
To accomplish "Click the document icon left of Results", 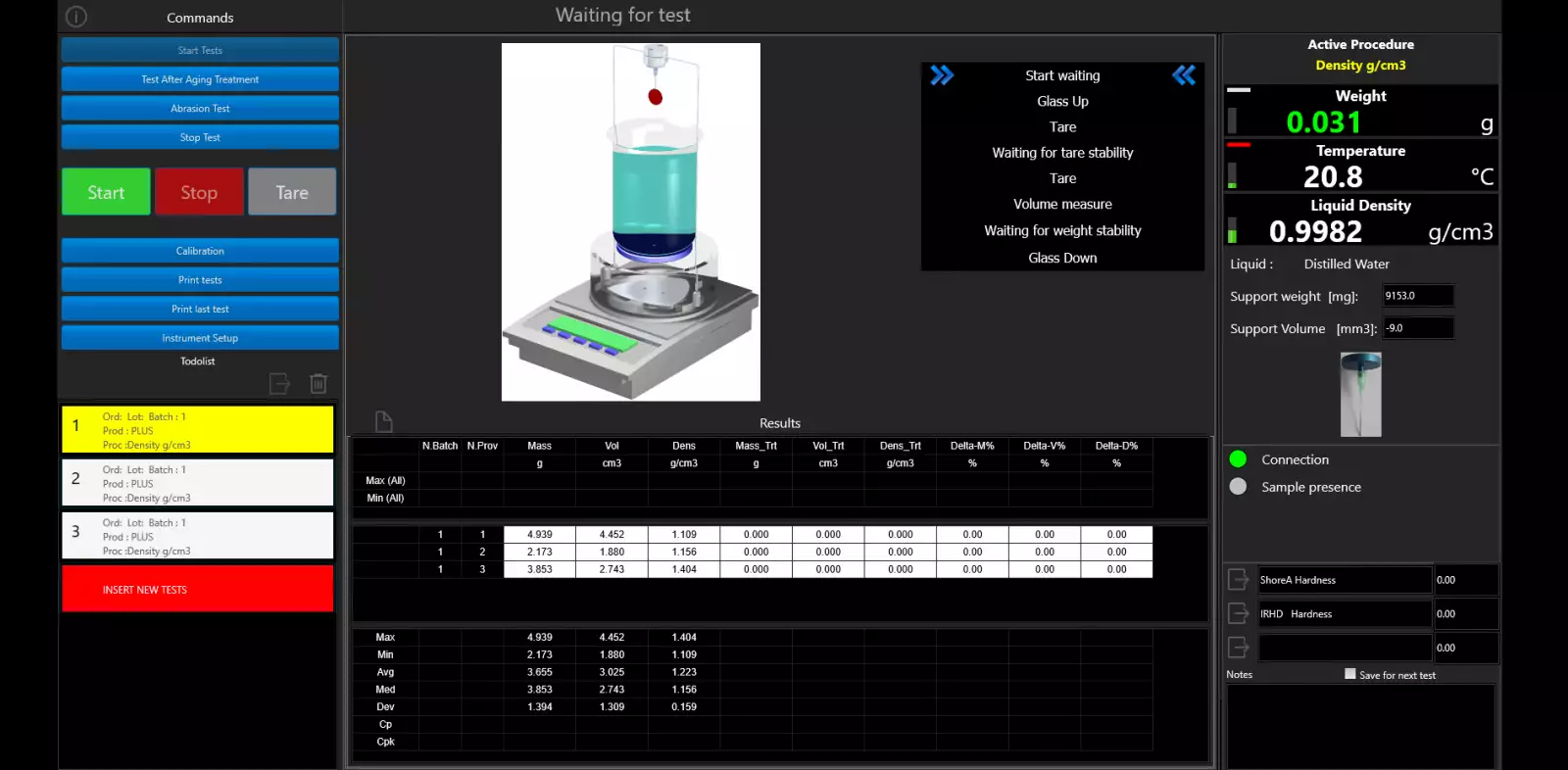I will 384,421.
